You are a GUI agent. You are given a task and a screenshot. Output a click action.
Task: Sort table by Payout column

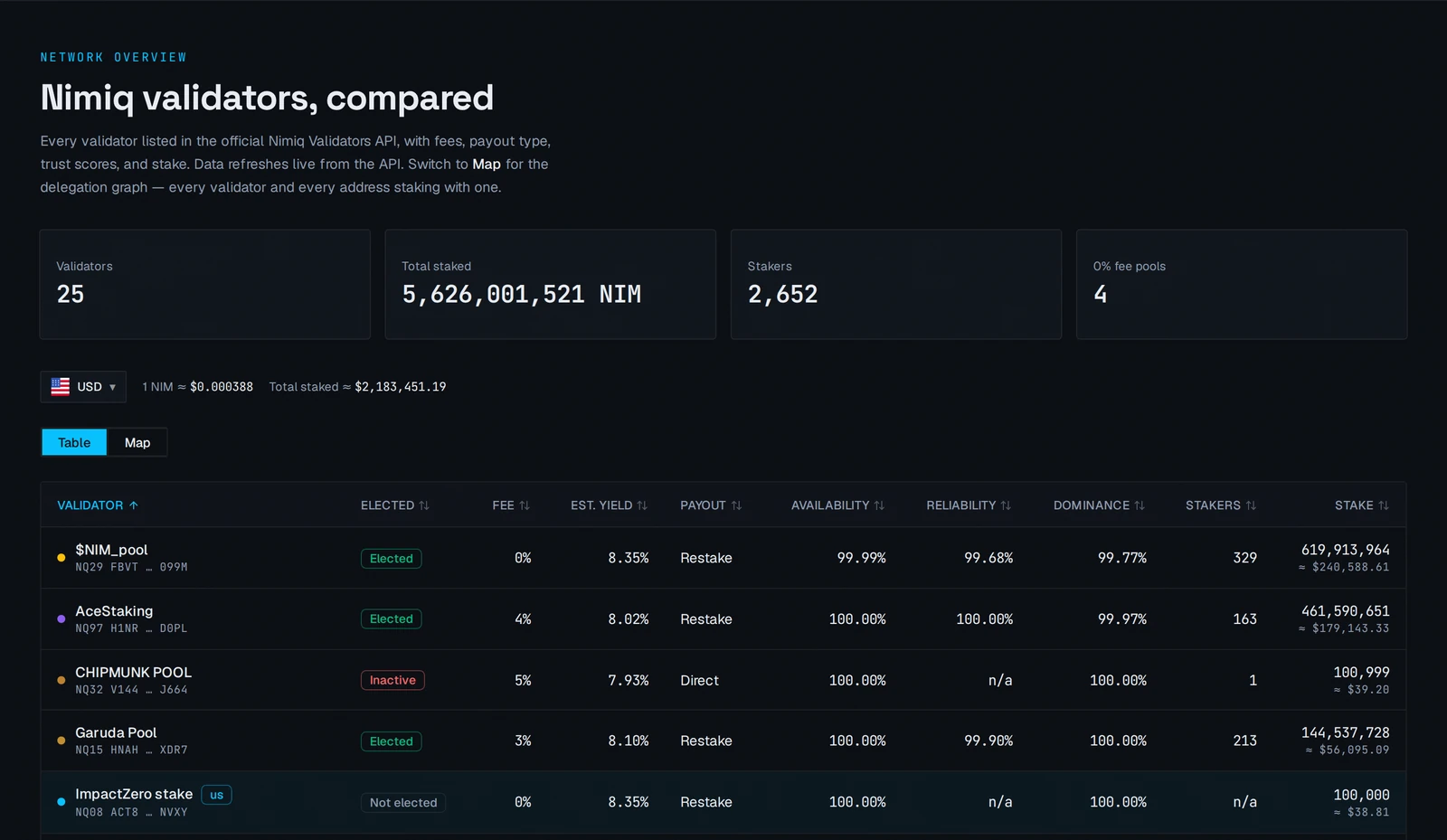pyautogui.click(x=711, y=505)
